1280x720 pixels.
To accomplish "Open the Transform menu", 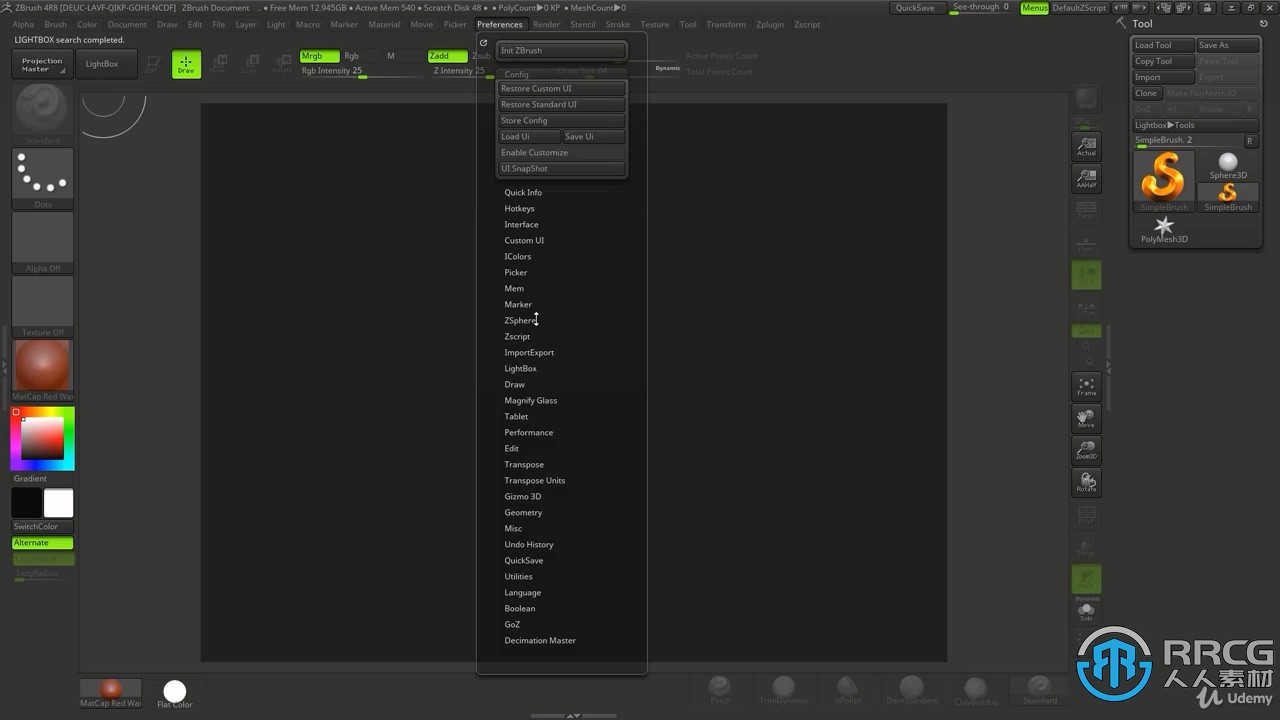I will (x=726, y=24).
